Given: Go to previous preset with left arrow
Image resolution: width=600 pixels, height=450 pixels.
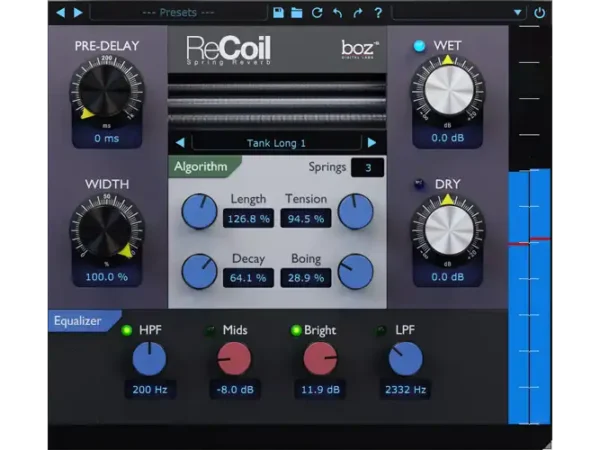Looking at the screenshot, I should pos(60,13).
